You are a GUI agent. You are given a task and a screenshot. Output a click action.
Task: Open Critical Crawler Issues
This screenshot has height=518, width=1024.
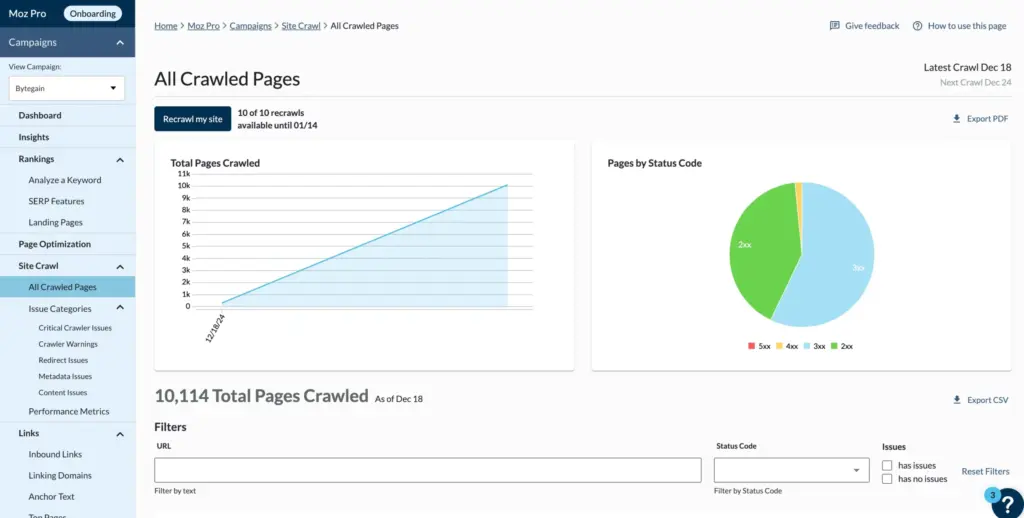pyautogui.click(x=75, y=328)
